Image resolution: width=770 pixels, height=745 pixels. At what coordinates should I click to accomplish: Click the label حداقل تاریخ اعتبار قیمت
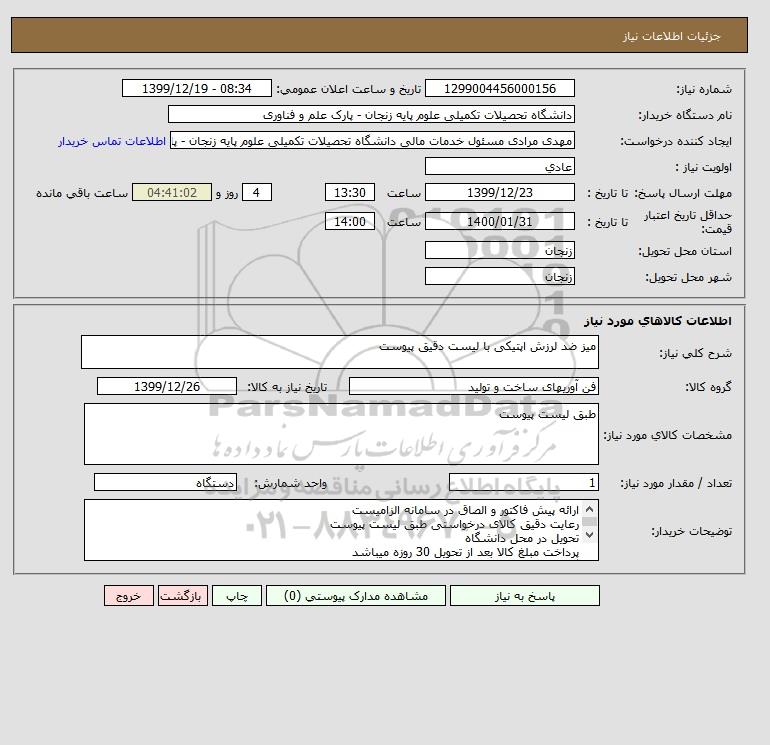tap(688, 222)
